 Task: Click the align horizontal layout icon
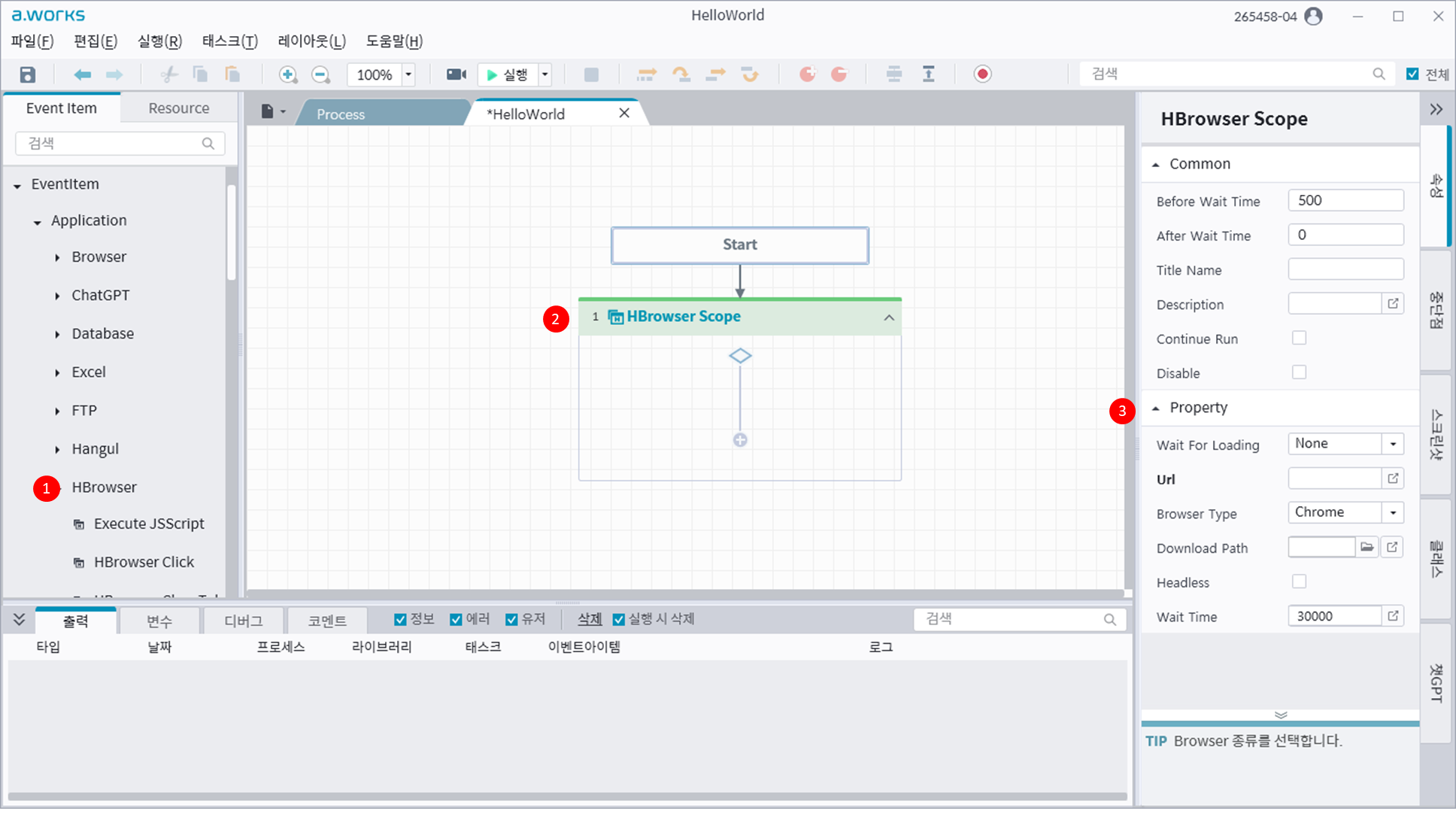894,74
